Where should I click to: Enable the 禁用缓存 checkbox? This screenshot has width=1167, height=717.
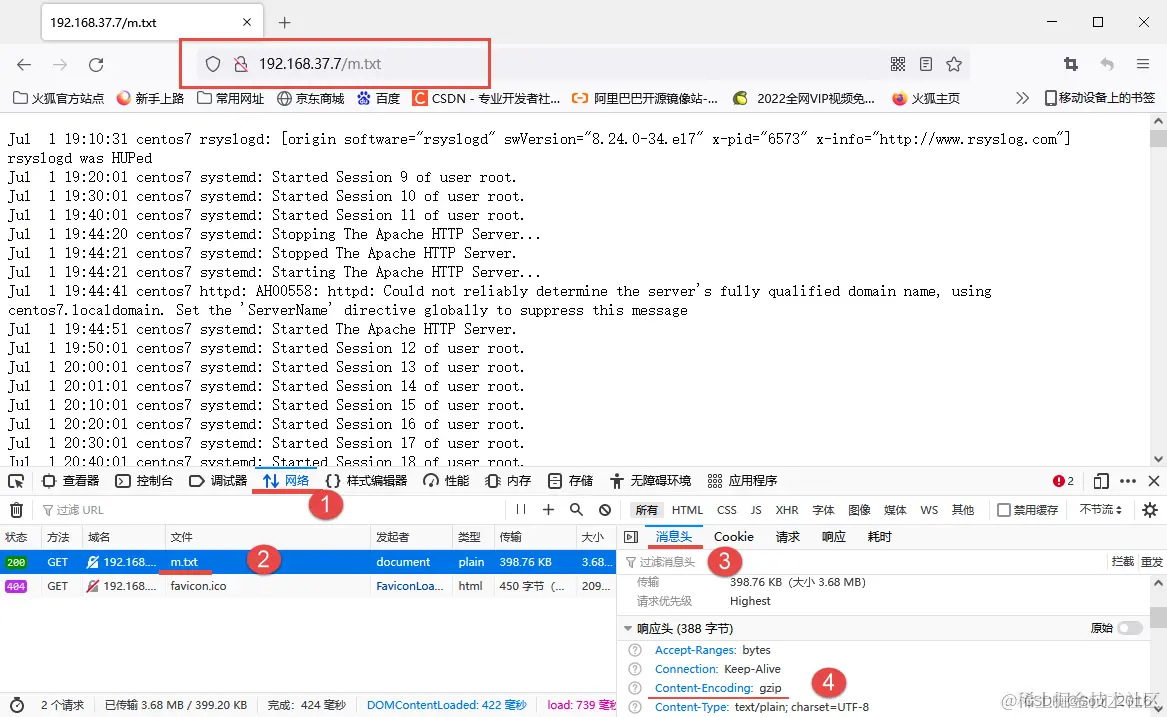[1004, 510]
